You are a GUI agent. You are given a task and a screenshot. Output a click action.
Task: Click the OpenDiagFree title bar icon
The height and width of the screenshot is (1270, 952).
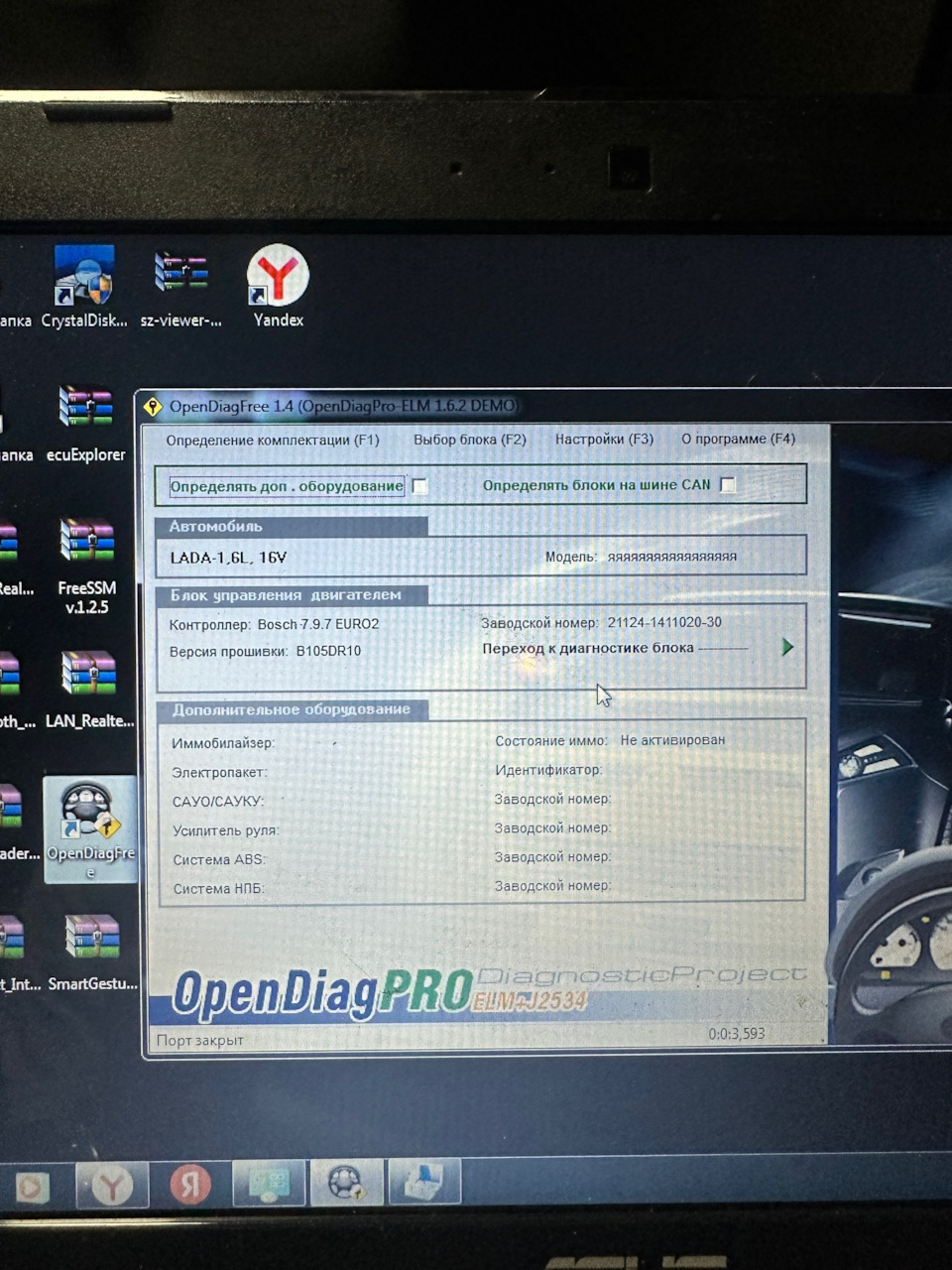coord(153,407)
